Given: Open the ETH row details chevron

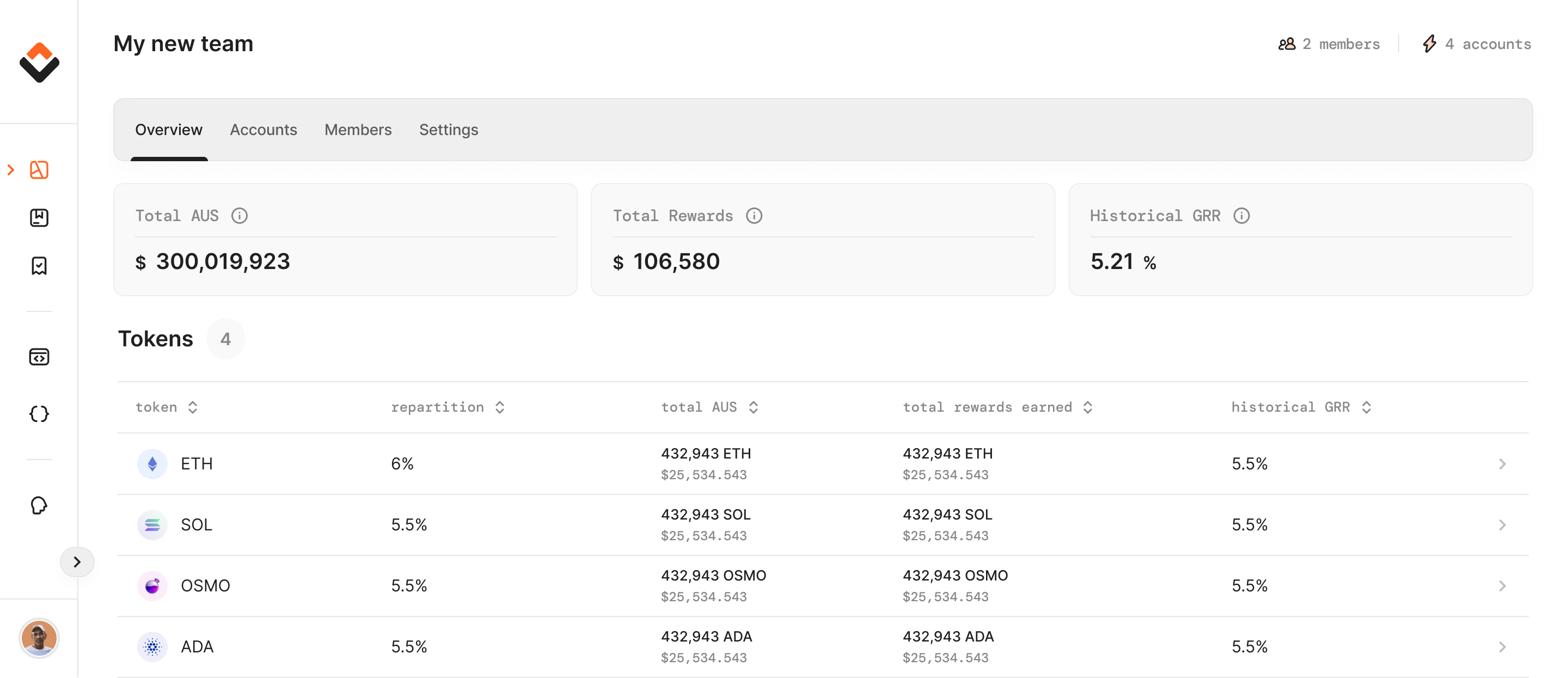Looking at the screenshot, I should pos(1502,464).
